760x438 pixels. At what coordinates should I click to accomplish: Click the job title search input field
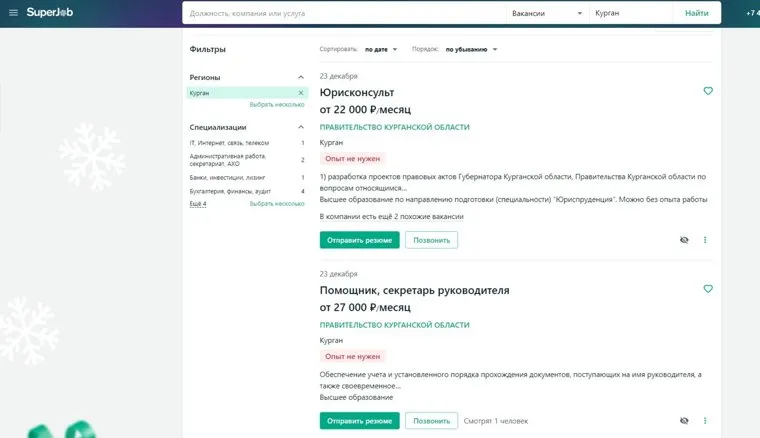click(x=340, y=13)
